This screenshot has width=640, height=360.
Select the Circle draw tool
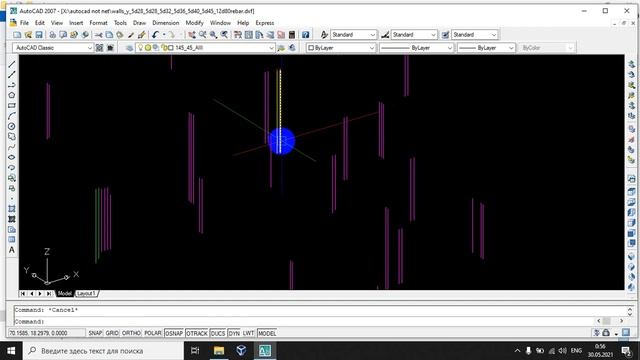12,127
